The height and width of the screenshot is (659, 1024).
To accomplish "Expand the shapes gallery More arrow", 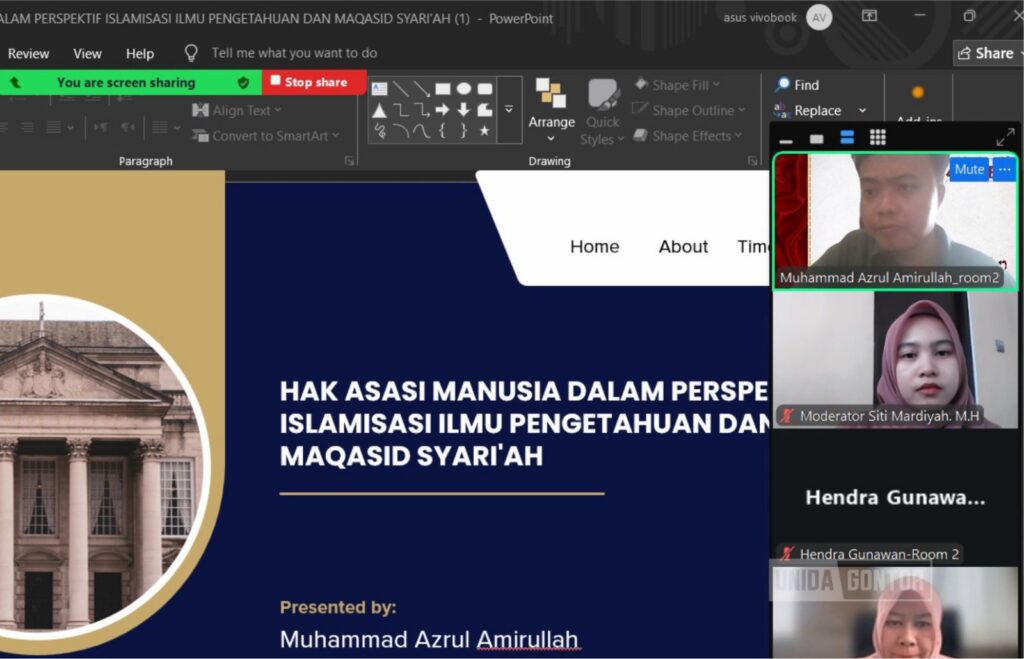I will 509,110.
